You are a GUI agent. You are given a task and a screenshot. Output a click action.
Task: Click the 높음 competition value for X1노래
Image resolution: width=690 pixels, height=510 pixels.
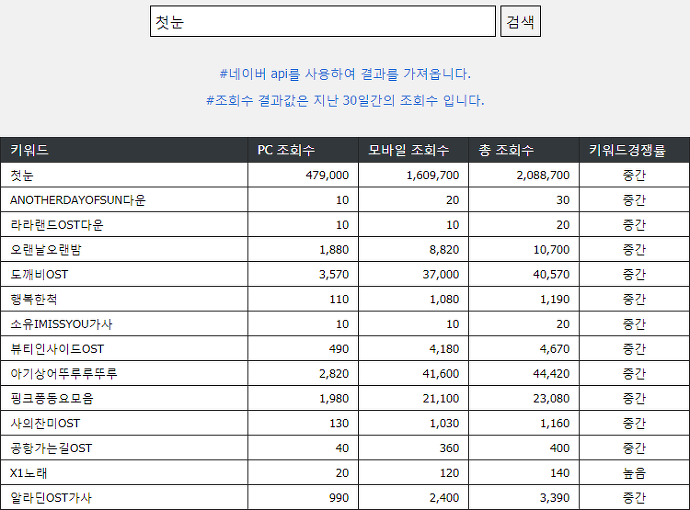point(634,473)
